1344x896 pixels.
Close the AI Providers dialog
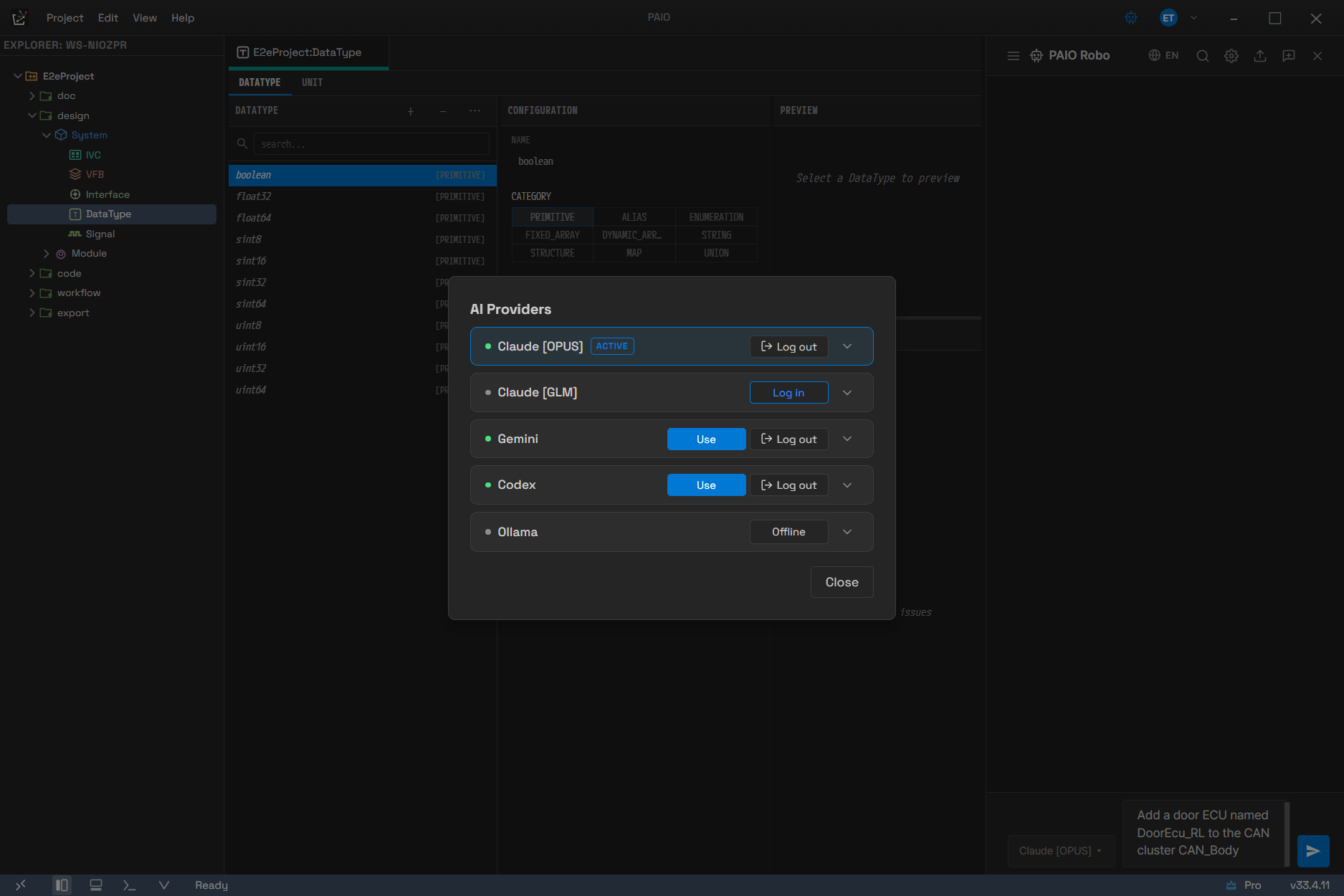tap(842, 582)
